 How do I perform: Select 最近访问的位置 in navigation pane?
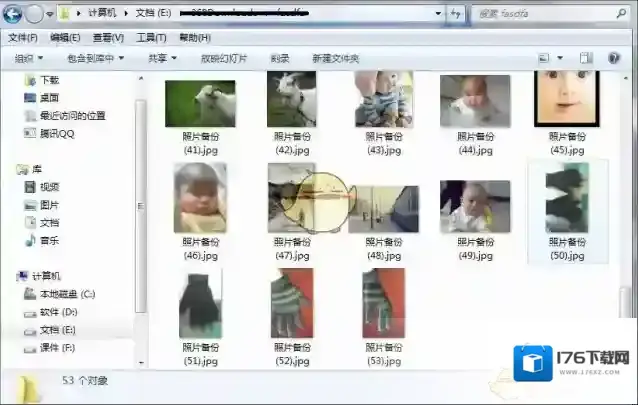(x=65, y=116)
